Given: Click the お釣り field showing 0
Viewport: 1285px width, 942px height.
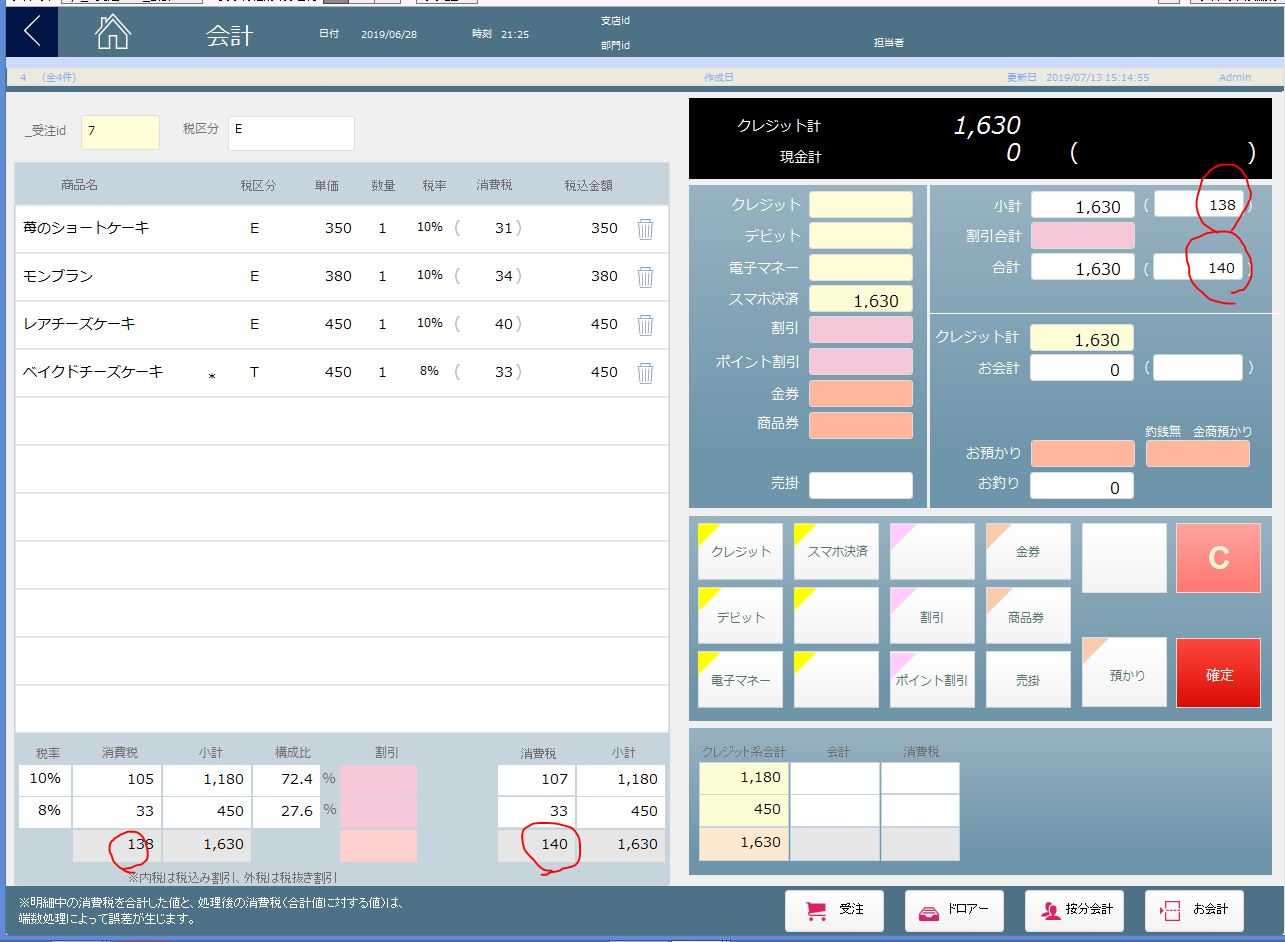Looking at the screenshot, I should click(1083, 486).
